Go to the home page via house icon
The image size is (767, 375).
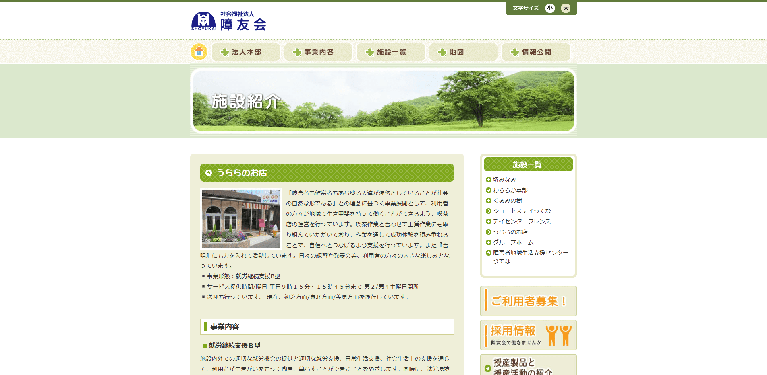(199, 52)
